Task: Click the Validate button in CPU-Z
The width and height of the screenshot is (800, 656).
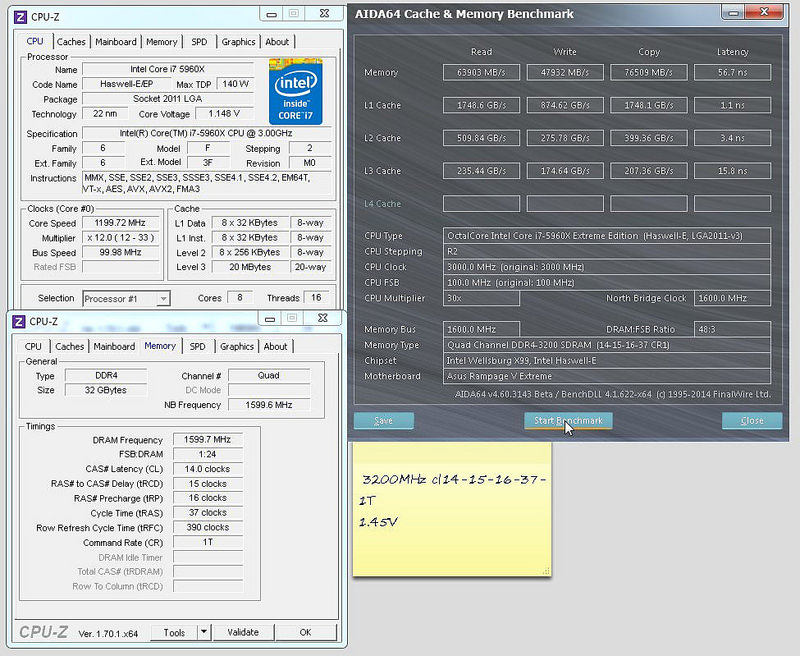Action: [243, 633]
